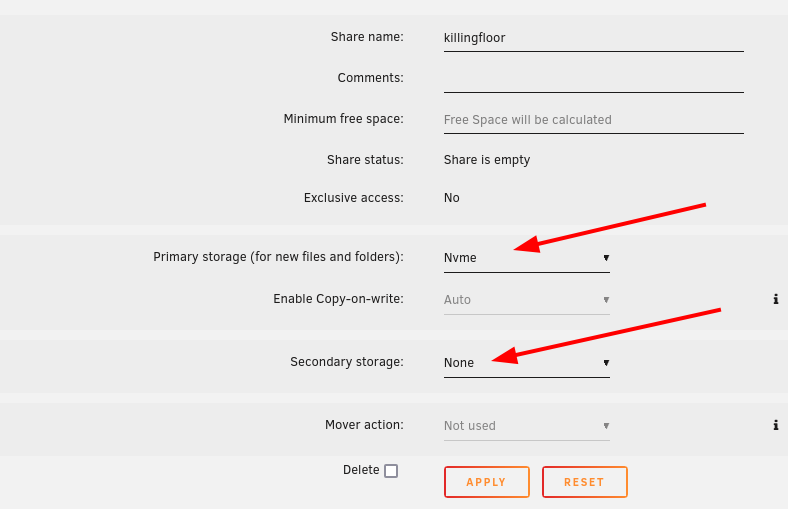This screenshot has width=788, height=509.
Task: Expand the Enable Copy-on-write Auto dropdown
Action: pyautogui.click(x=527, y=300)
